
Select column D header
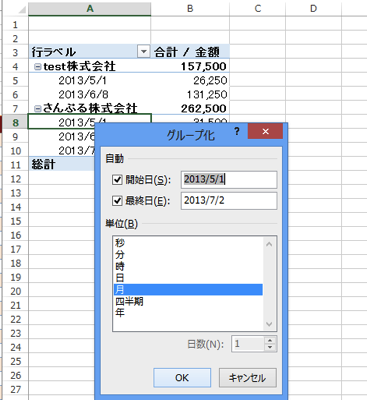pyautogui.click(x=313, y=9)
